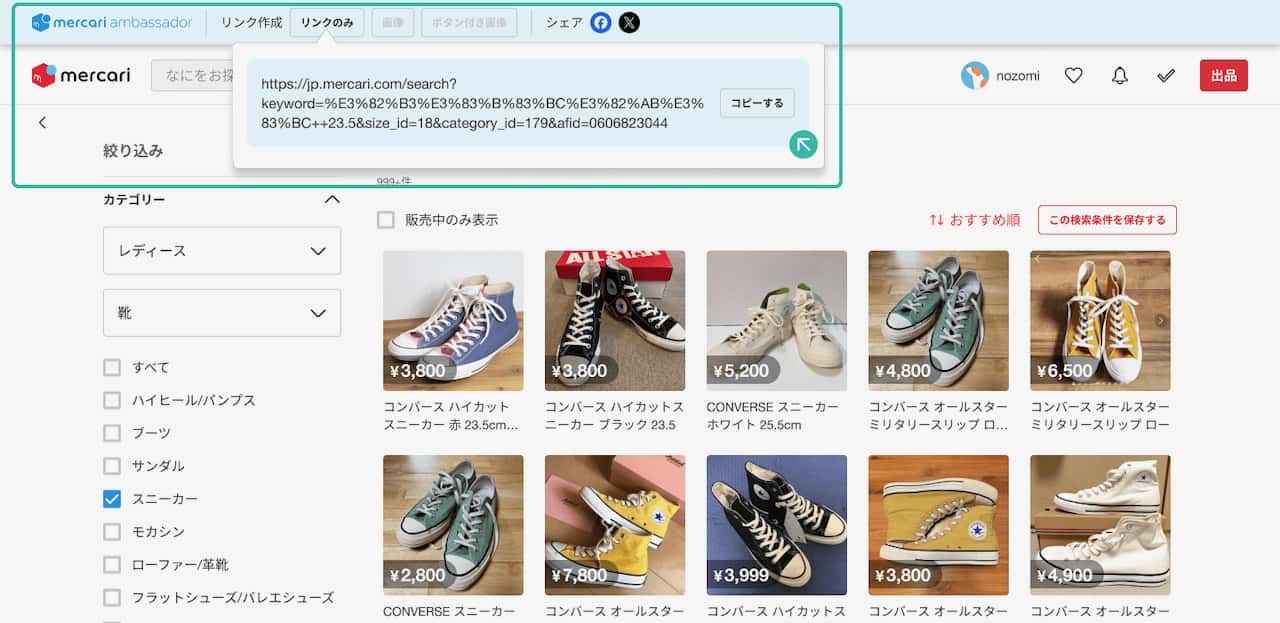1280x623 pixels.
Task: Select リンクのみ link type tab
Action: click(x=327, y=22)
